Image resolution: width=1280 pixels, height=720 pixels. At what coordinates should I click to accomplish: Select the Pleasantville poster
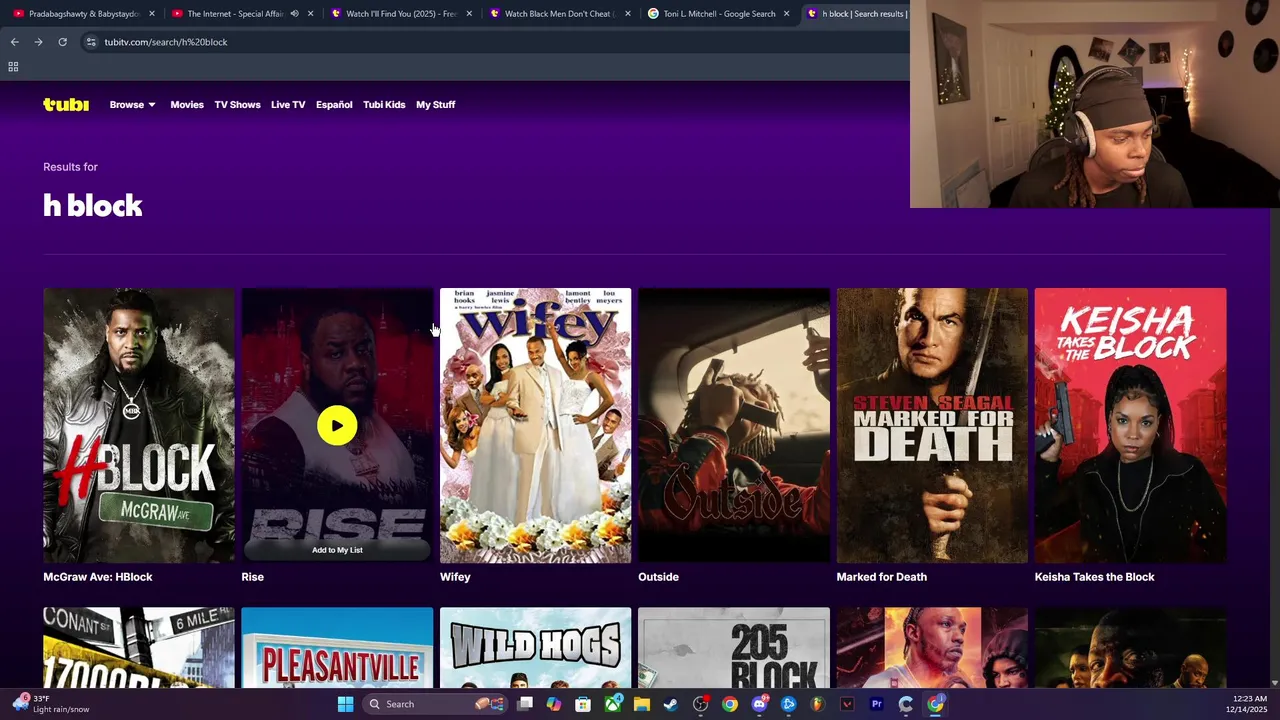(337, 648)
